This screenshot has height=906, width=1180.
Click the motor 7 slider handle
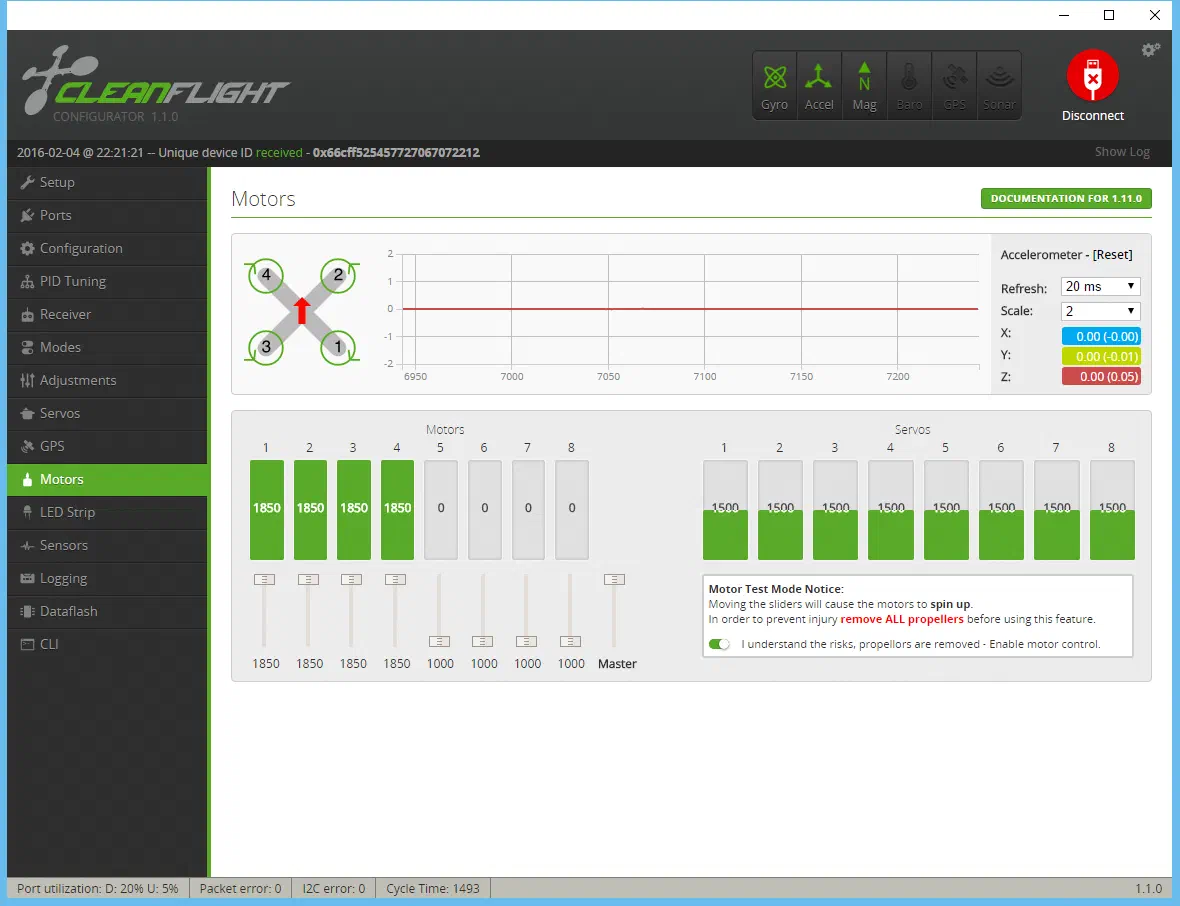[x=526, y=642]
